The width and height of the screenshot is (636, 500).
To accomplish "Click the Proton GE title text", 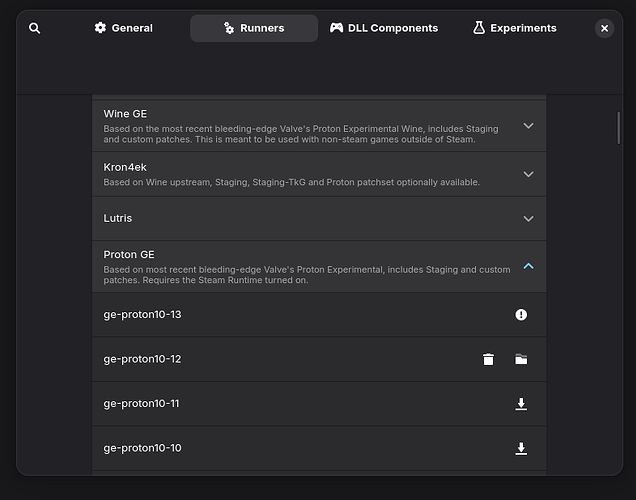I will tap(129, 255).
